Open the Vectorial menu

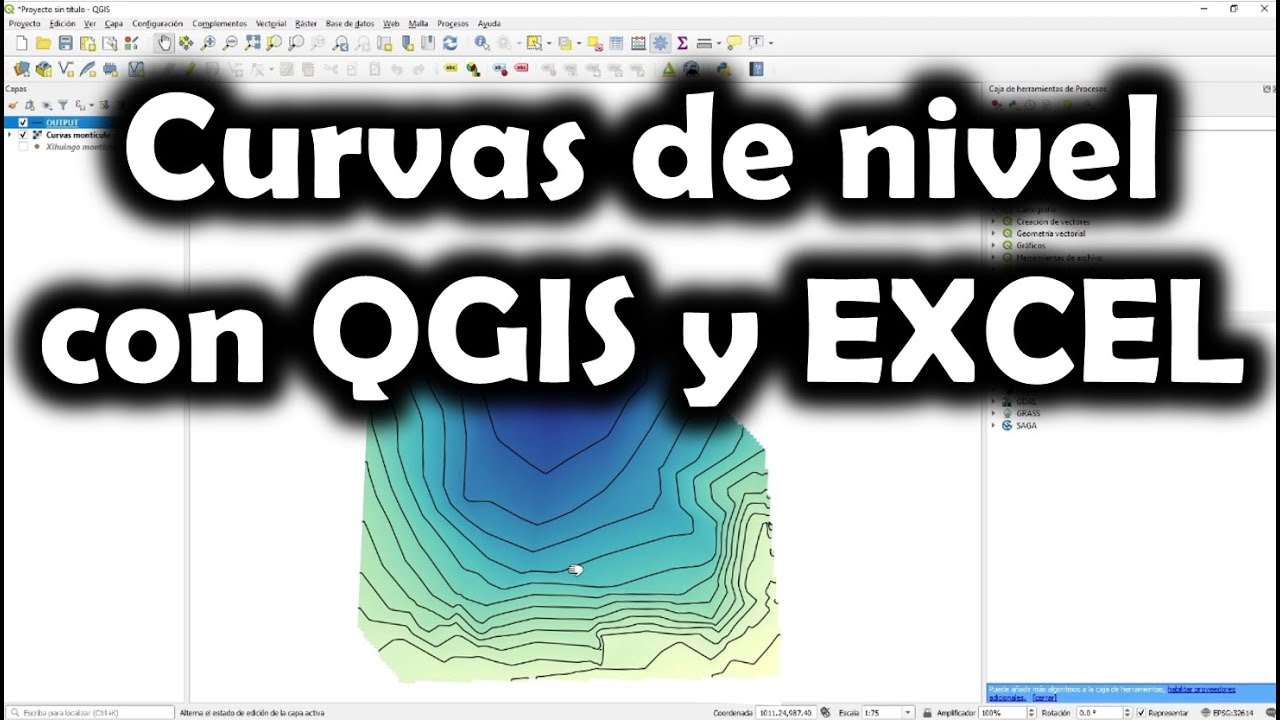click(x=270, y=23)
